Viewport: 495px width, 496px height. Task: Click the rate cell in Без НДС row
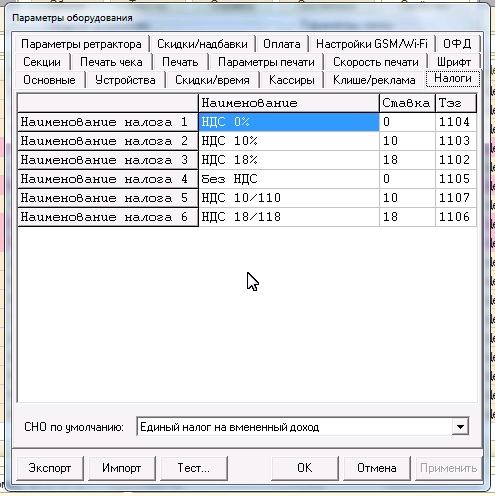[407, 179]
